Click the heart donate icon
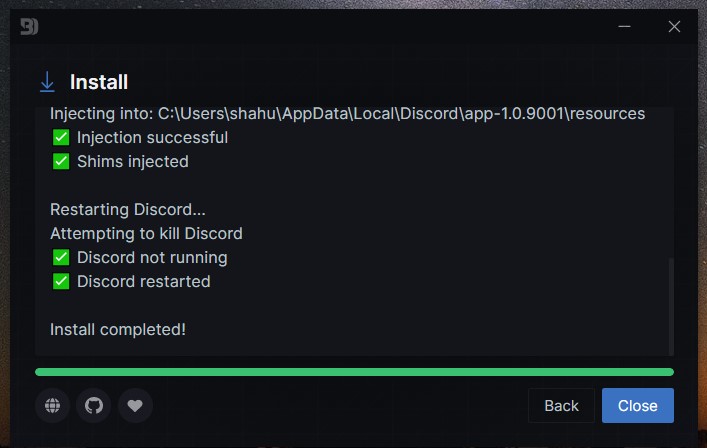The image size is (707, 448). coord(135,405)
